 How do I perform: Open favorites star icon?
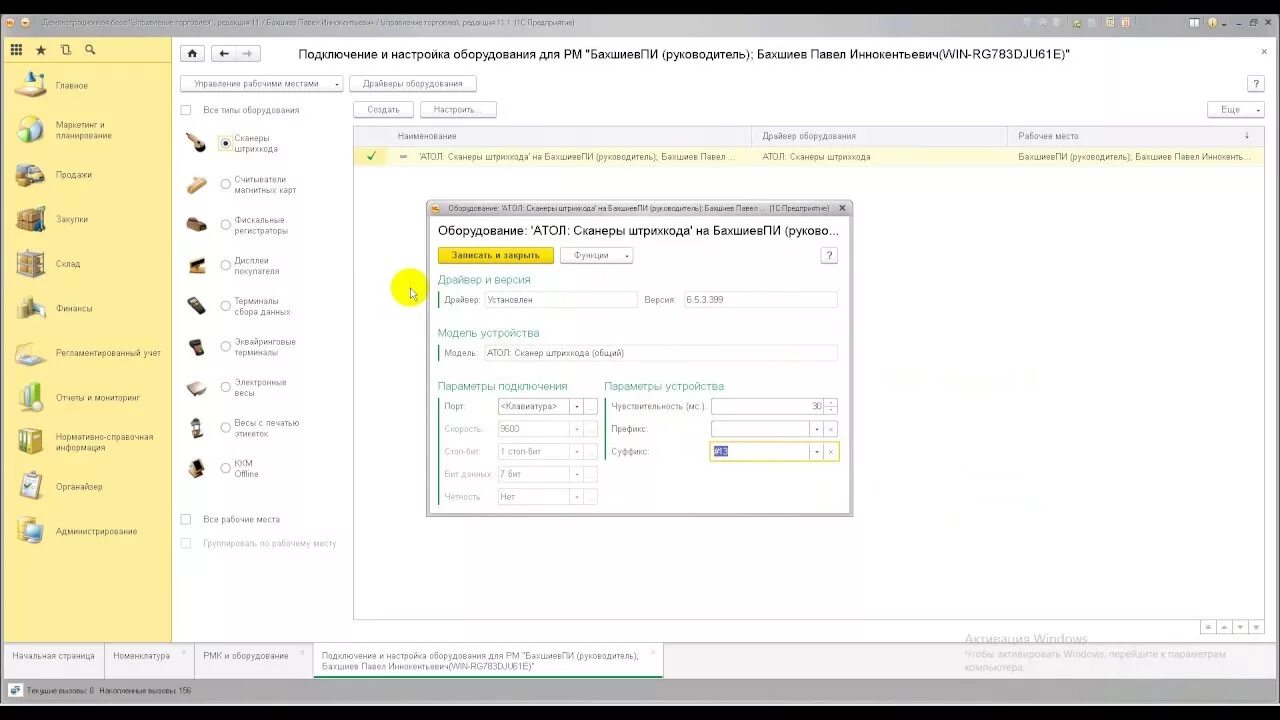click(x=41, y=50)
